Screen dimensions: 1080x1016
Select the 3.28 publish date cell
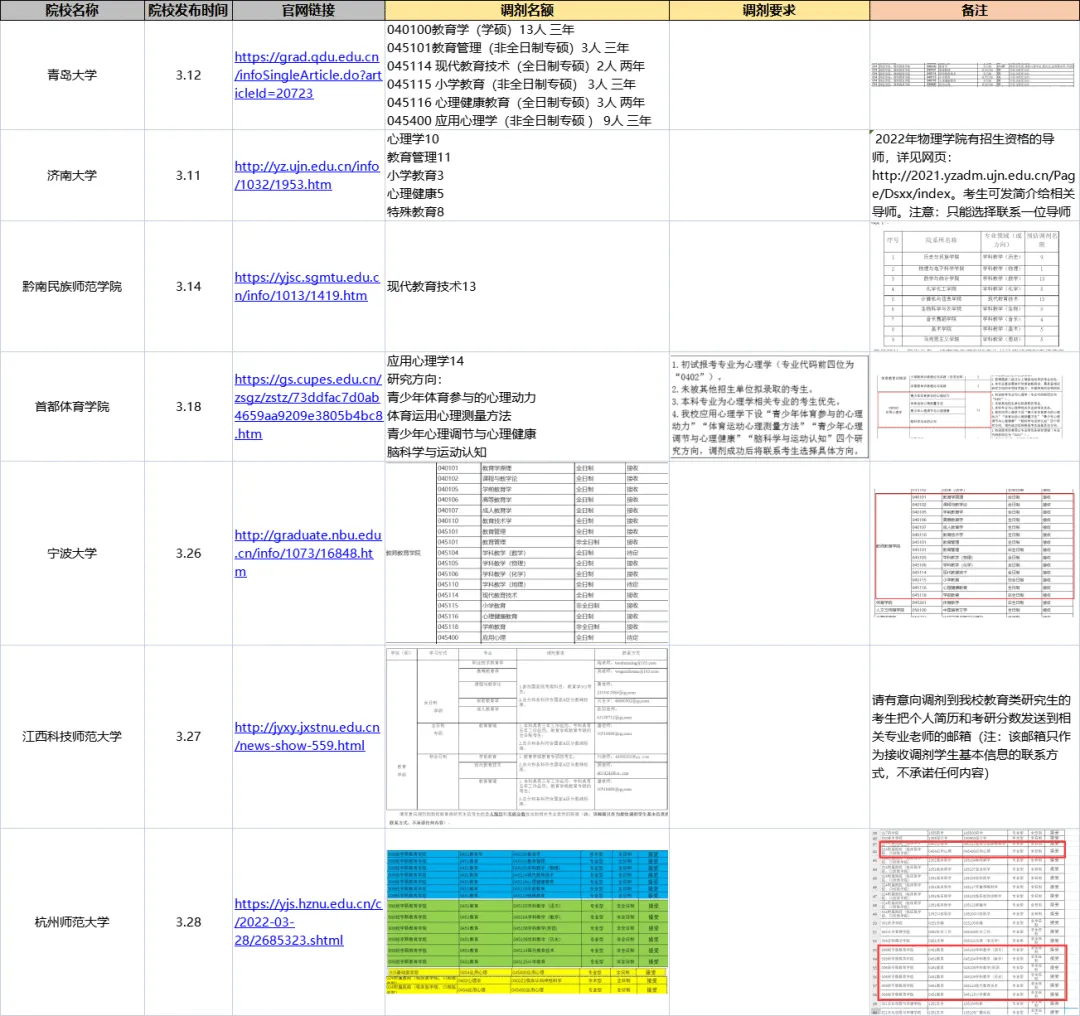[188, 922]
